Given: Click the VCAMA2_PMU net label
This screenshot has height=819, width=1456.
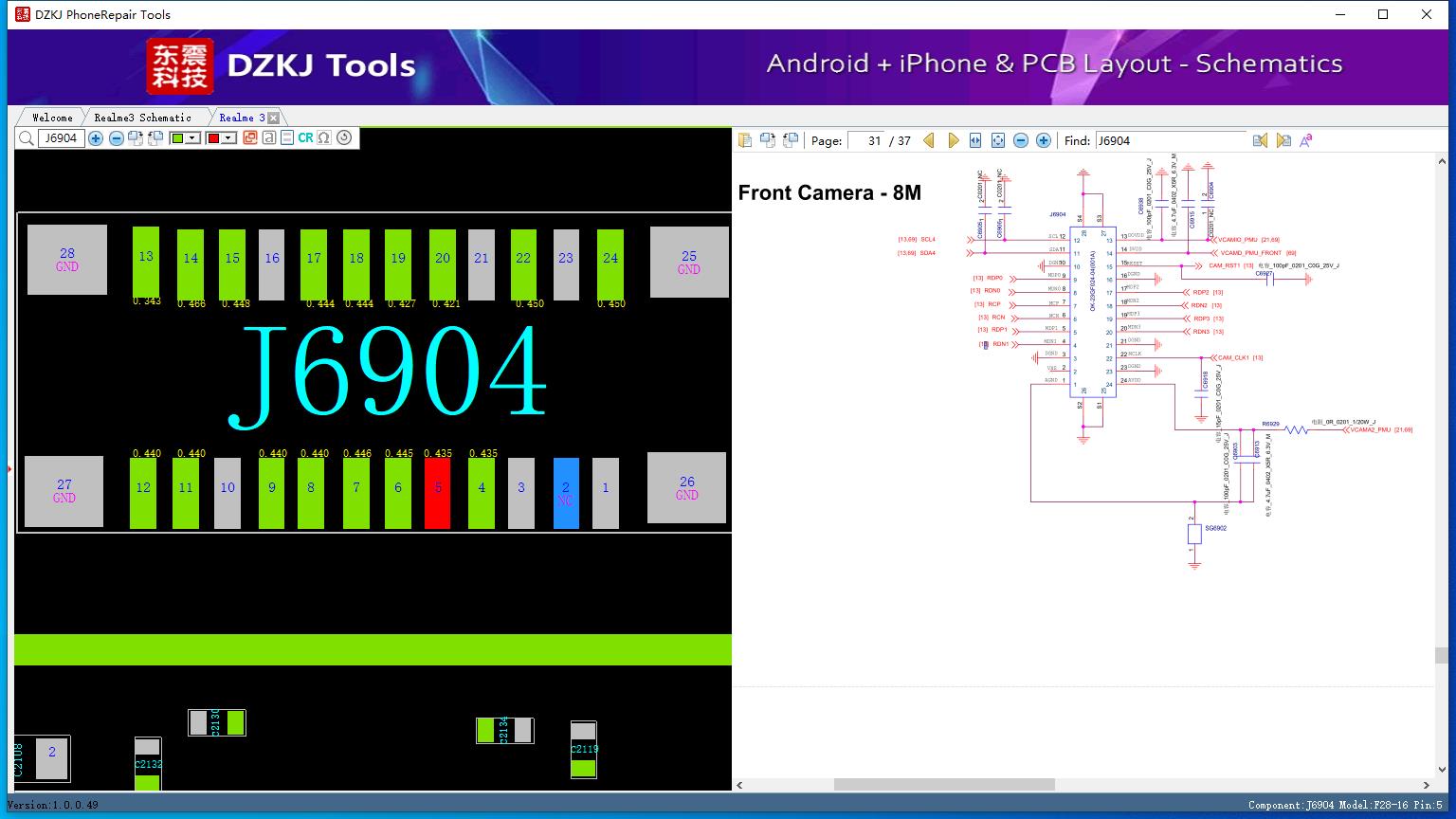Looking at the screenshot, I should 1370,429.
